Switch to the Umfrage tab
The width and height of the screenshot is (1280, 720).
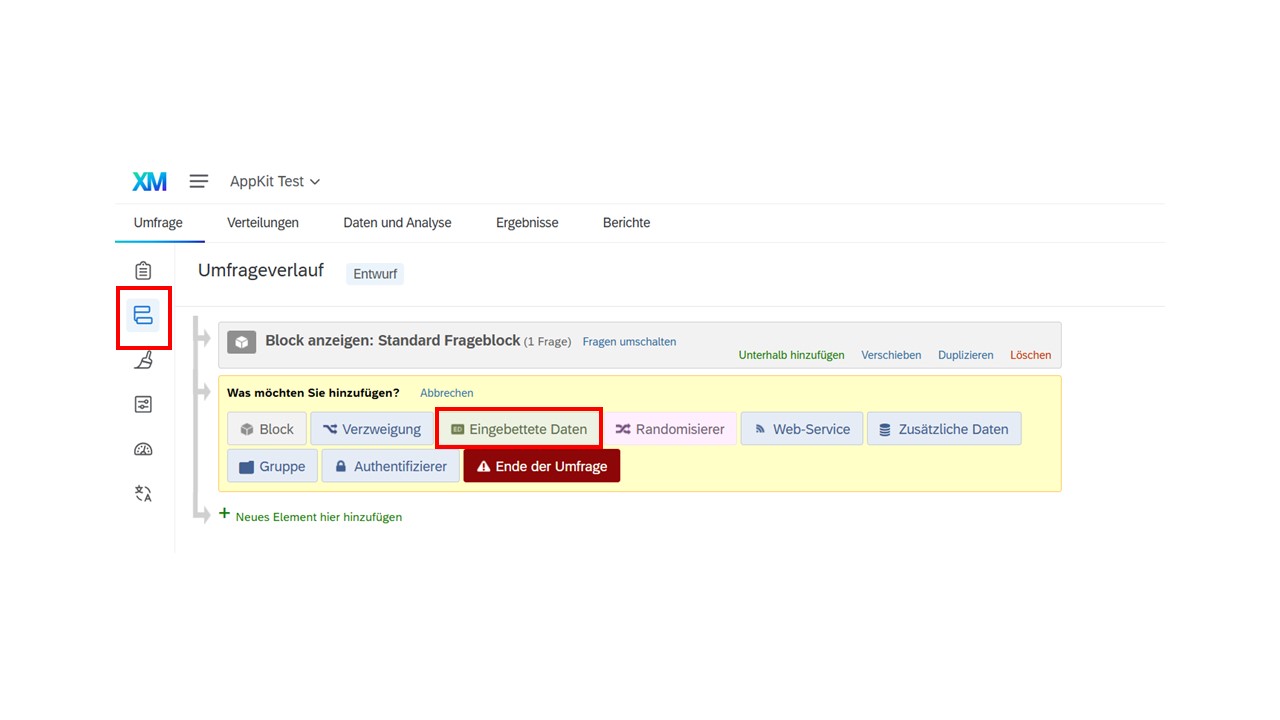(158, 222)
